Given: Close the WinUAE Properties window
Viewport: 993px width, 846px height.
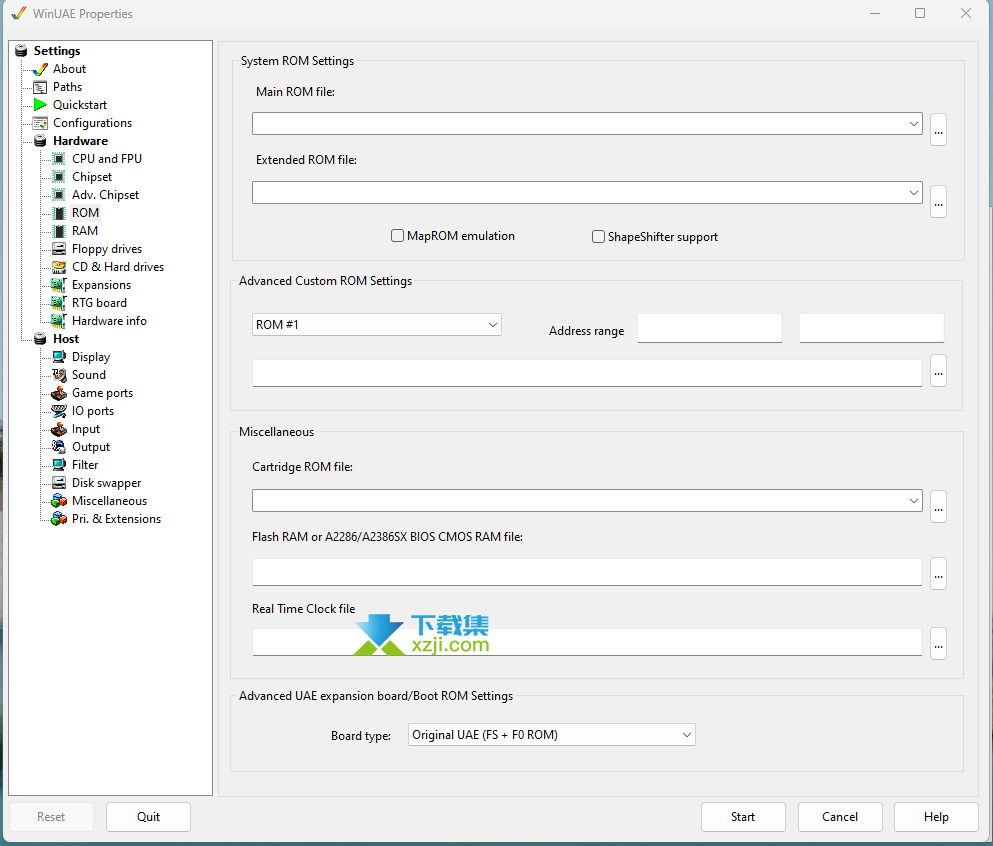Looking at the screenshot, I should (966, 13).
